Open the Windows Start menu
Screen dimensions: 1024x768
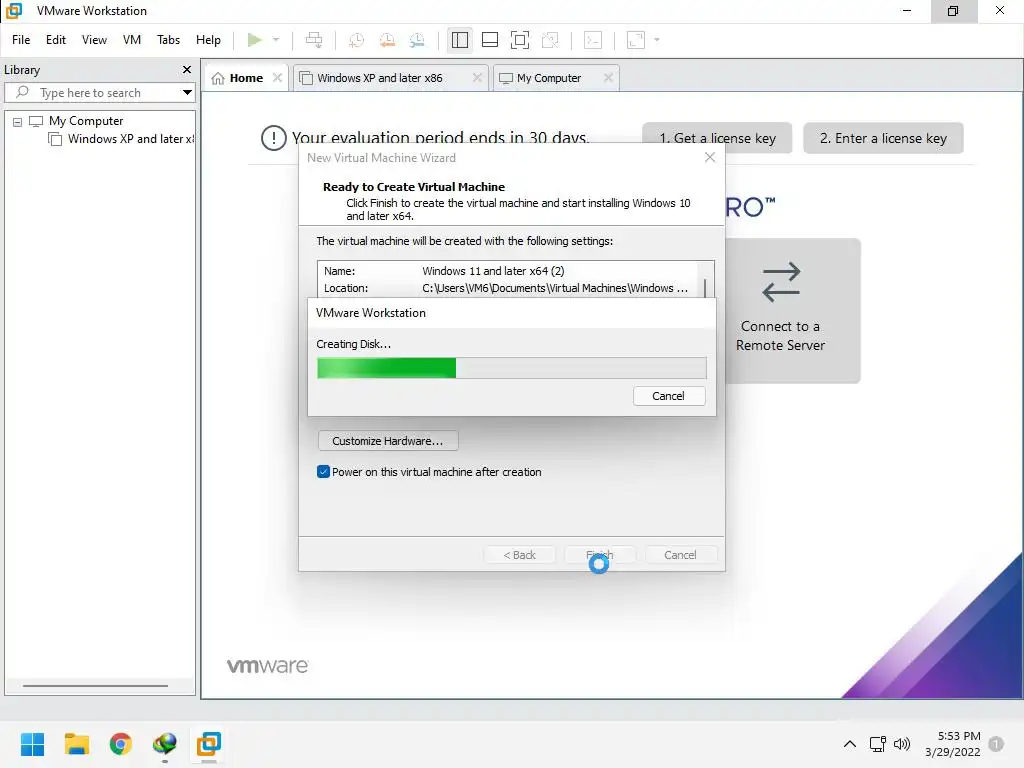[x=33, y=744]
